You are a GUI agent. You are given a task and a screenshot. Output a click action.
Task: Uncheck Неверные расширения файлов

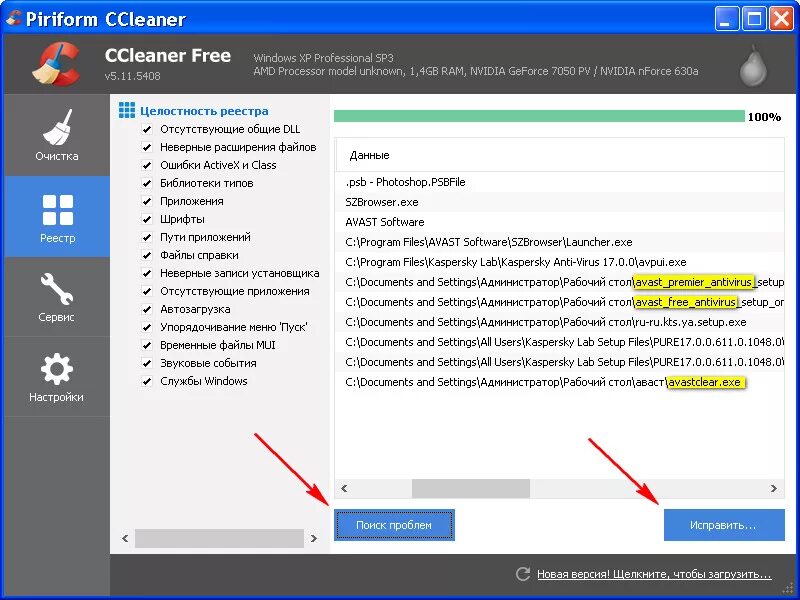(147, 147)
